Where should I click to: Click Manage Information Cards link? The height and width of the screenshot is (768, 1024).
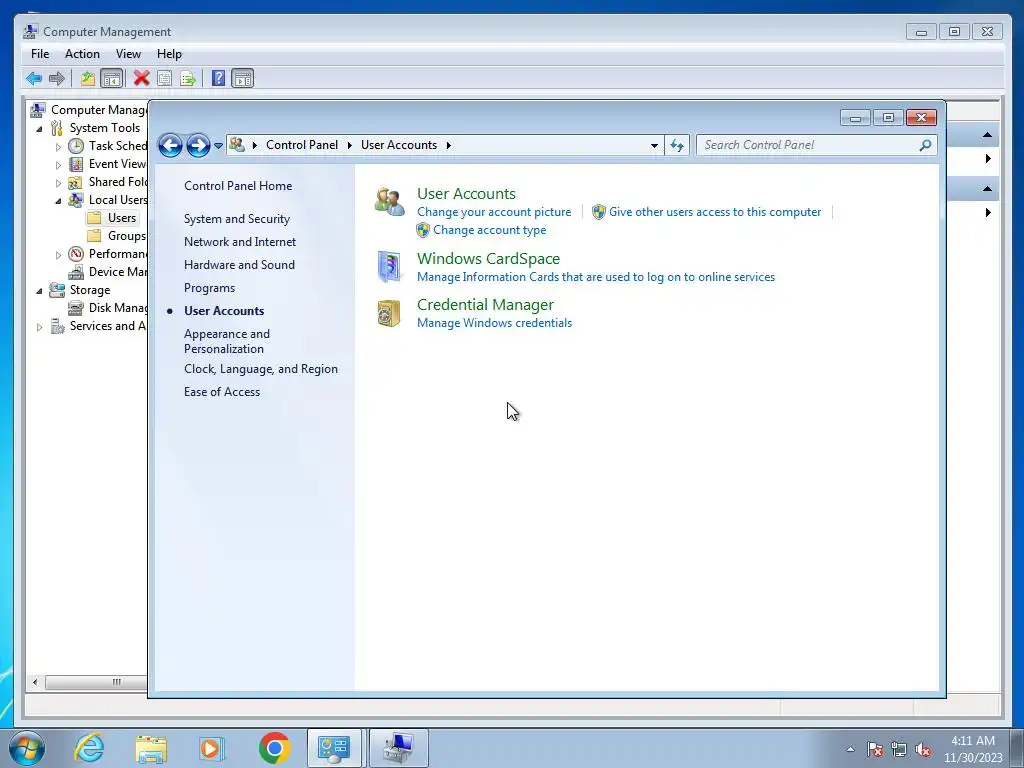596,277
